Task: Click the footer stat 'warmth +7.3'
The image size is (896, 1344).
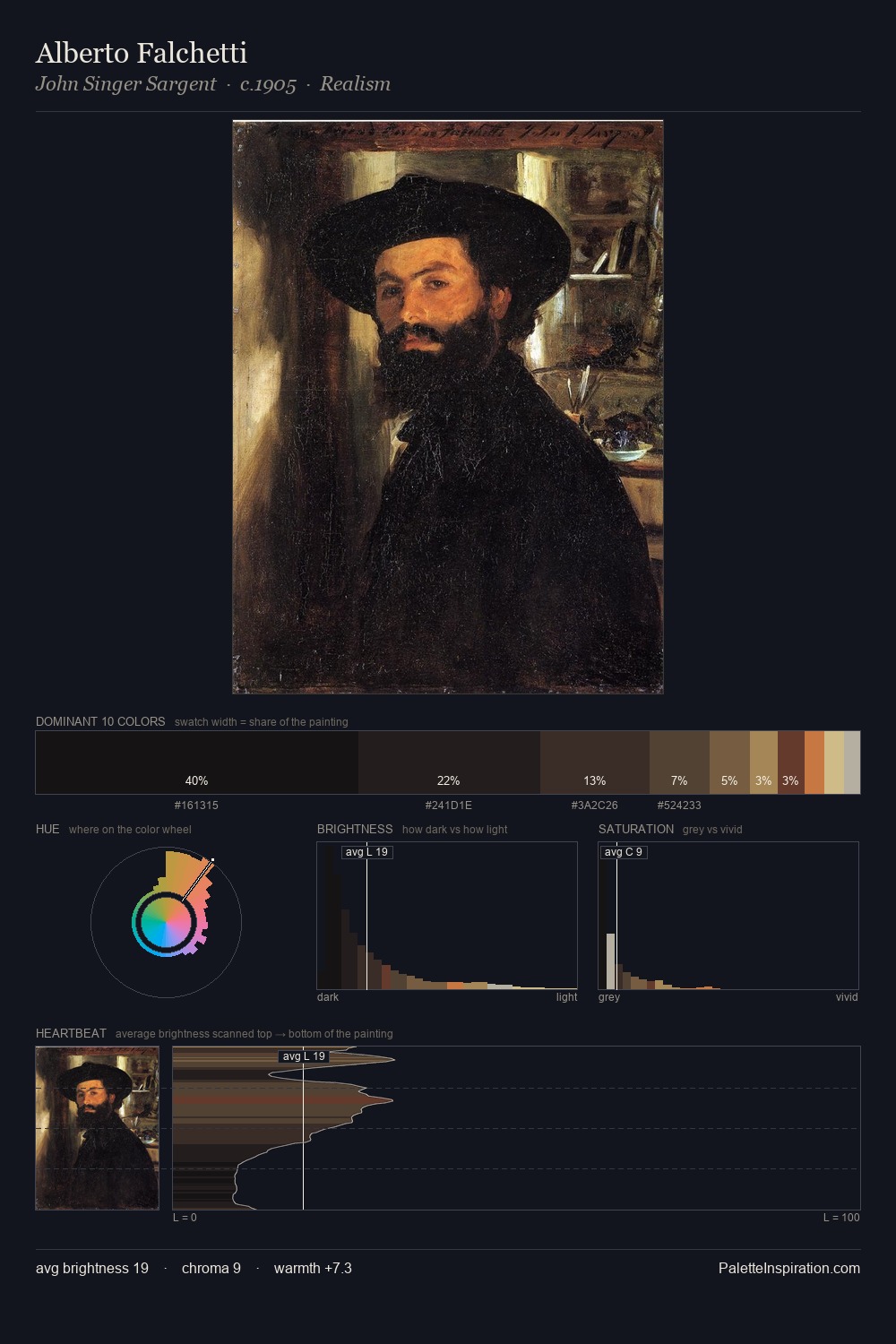Action: [x=313, y=1269]
